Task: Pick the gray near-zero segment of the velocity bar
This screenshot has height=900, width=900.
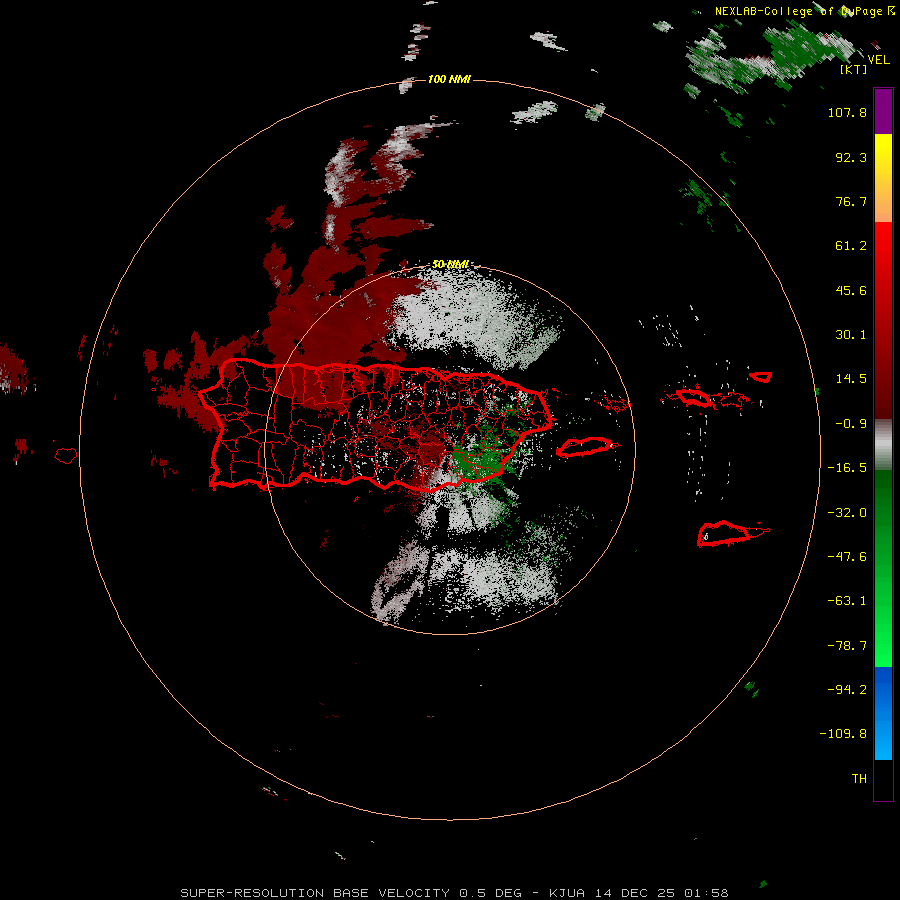Action: pos(883,445)
